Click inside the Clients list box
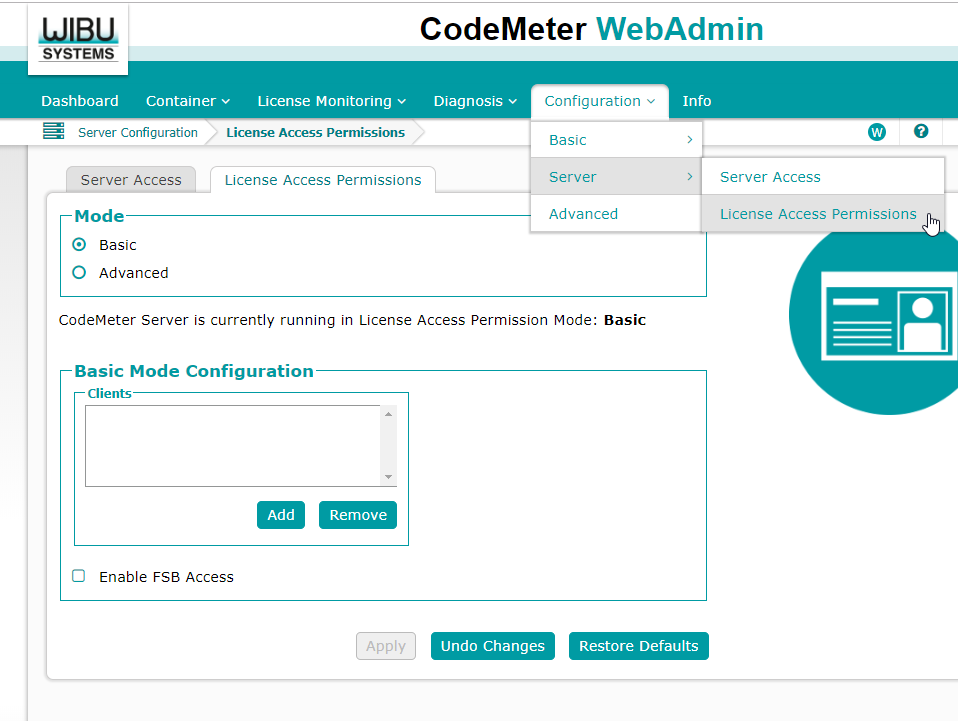 pos(232,446)
